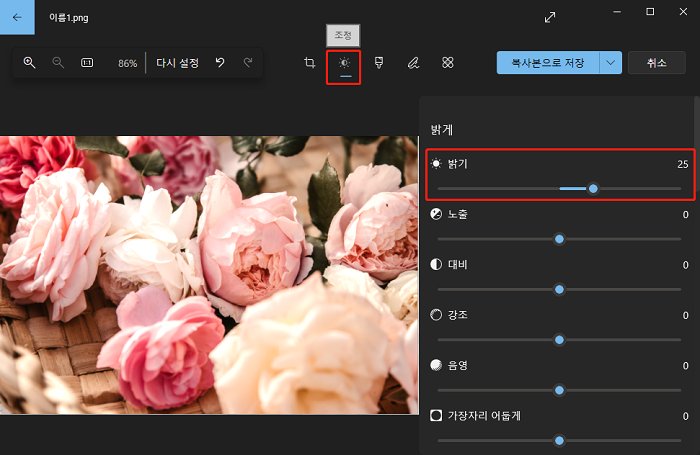Click the 강조 highlights slider handle
The image size is (700, 455).
coord(559,340)
